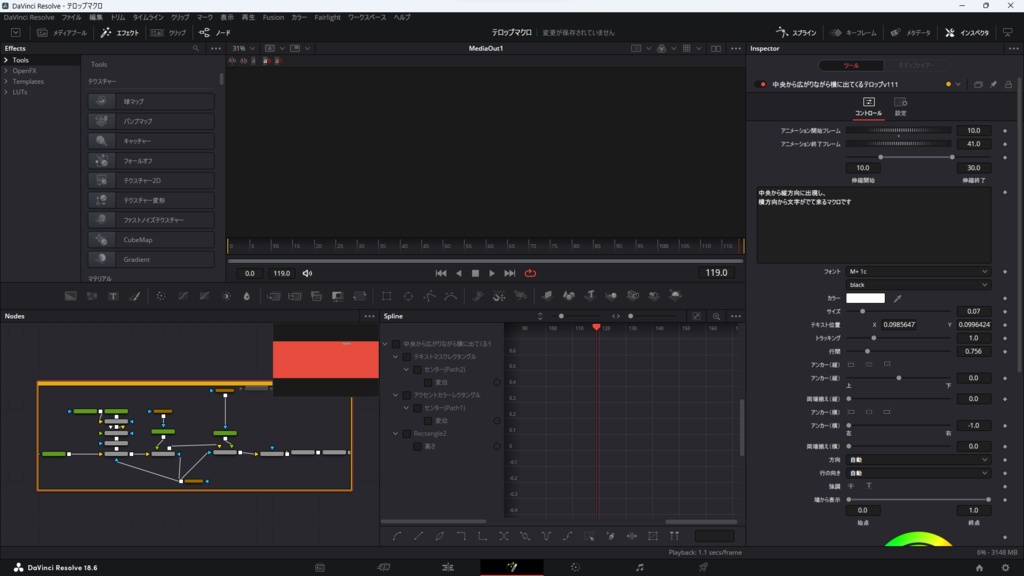Open the Fusion page from bottom bar
1024x576 pixels.
coord(512,567)
